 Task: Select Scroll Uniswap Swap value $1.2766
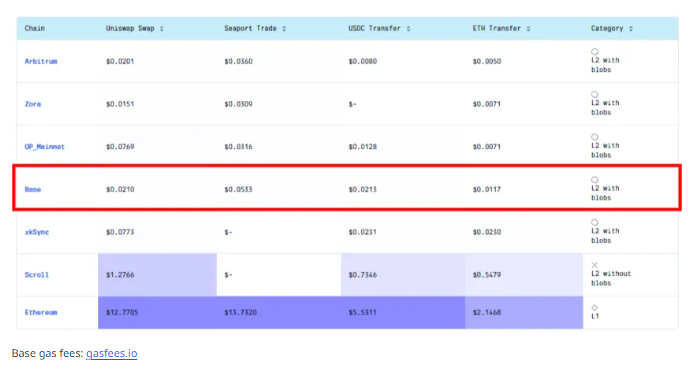(x=120, y=275)
